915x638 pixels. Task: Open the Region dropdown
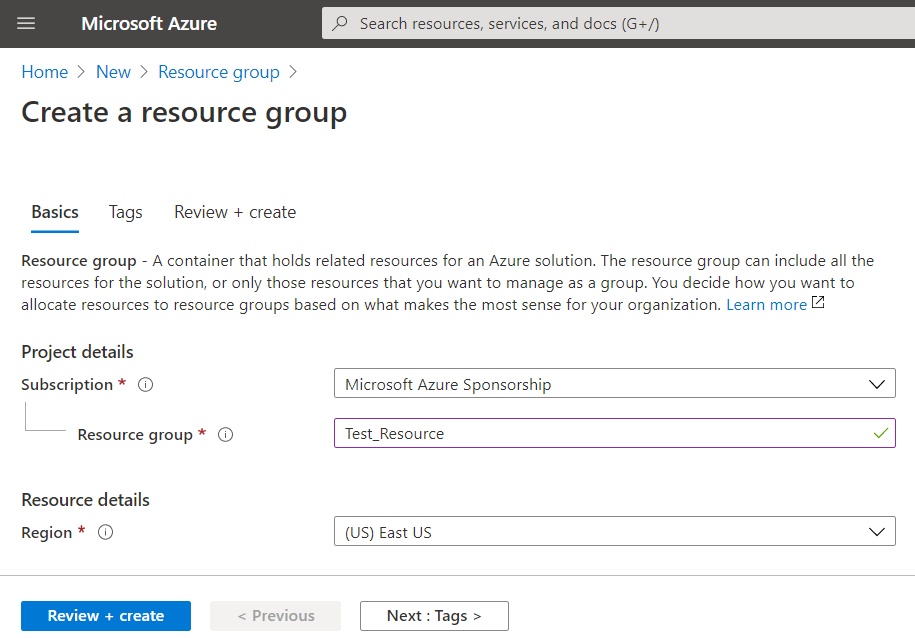[x=614, y=531]
